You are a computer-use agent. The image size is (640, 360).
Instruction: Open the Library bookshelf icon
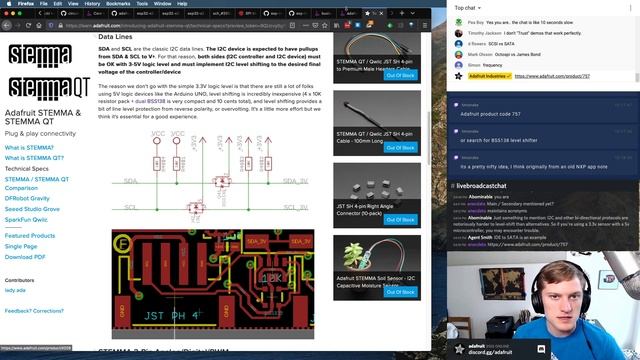click(337, 25)
